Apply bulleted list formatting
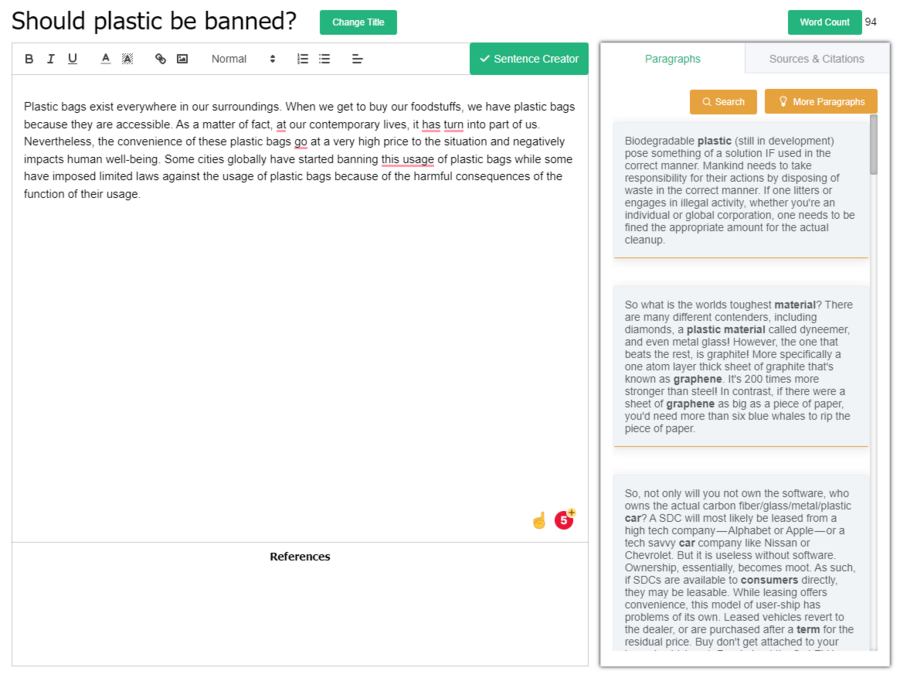Image resolution: width=900 pixels, height=678 pixels. click(325, 59)
